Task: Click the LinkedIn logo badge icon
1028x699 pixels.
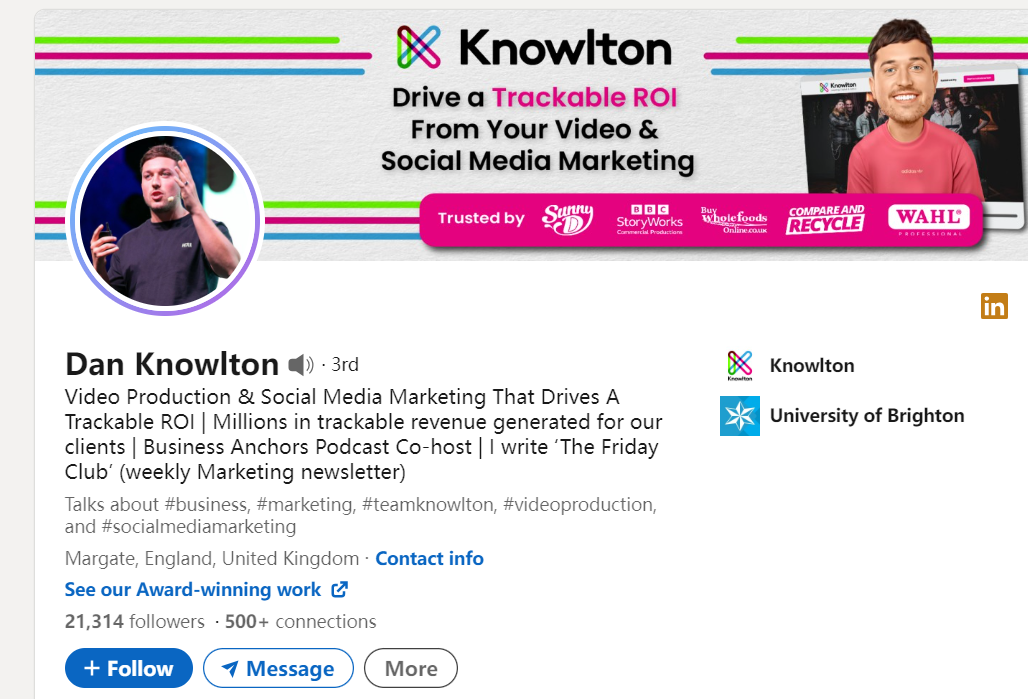Action: 994,306
